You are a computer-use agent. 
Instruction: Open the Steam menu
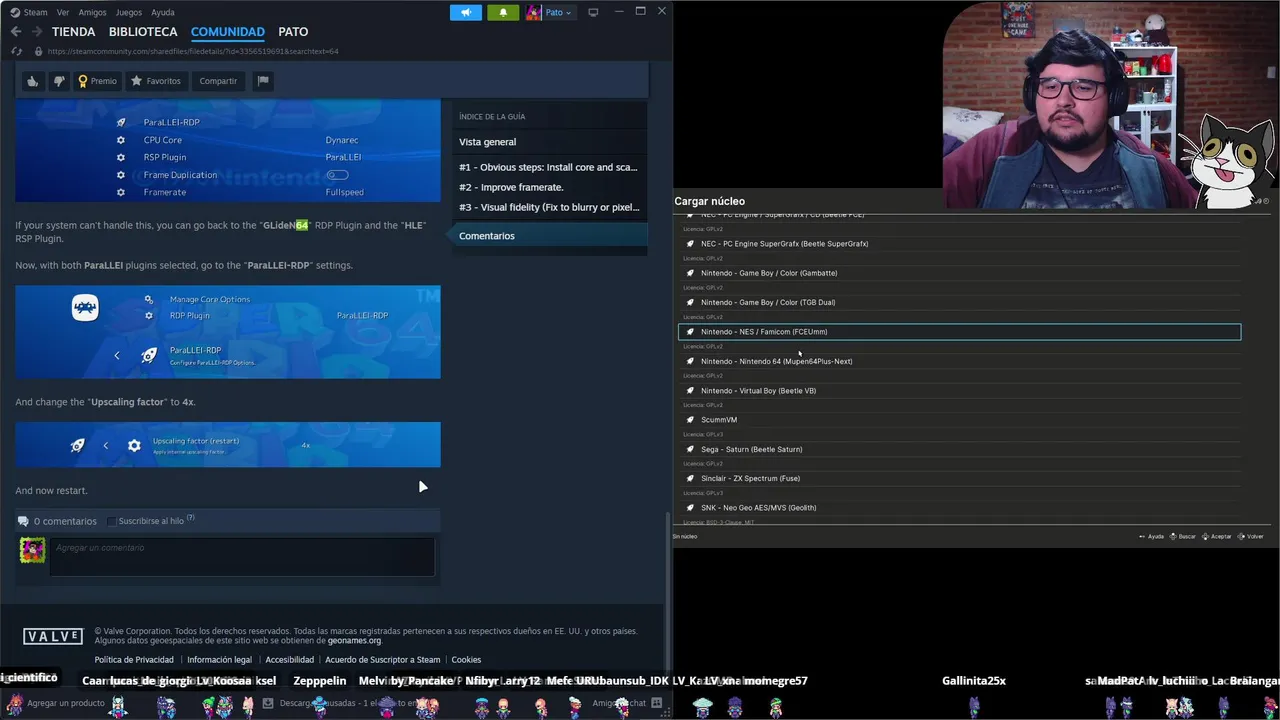pyautogui.click(x=29, y=12)
